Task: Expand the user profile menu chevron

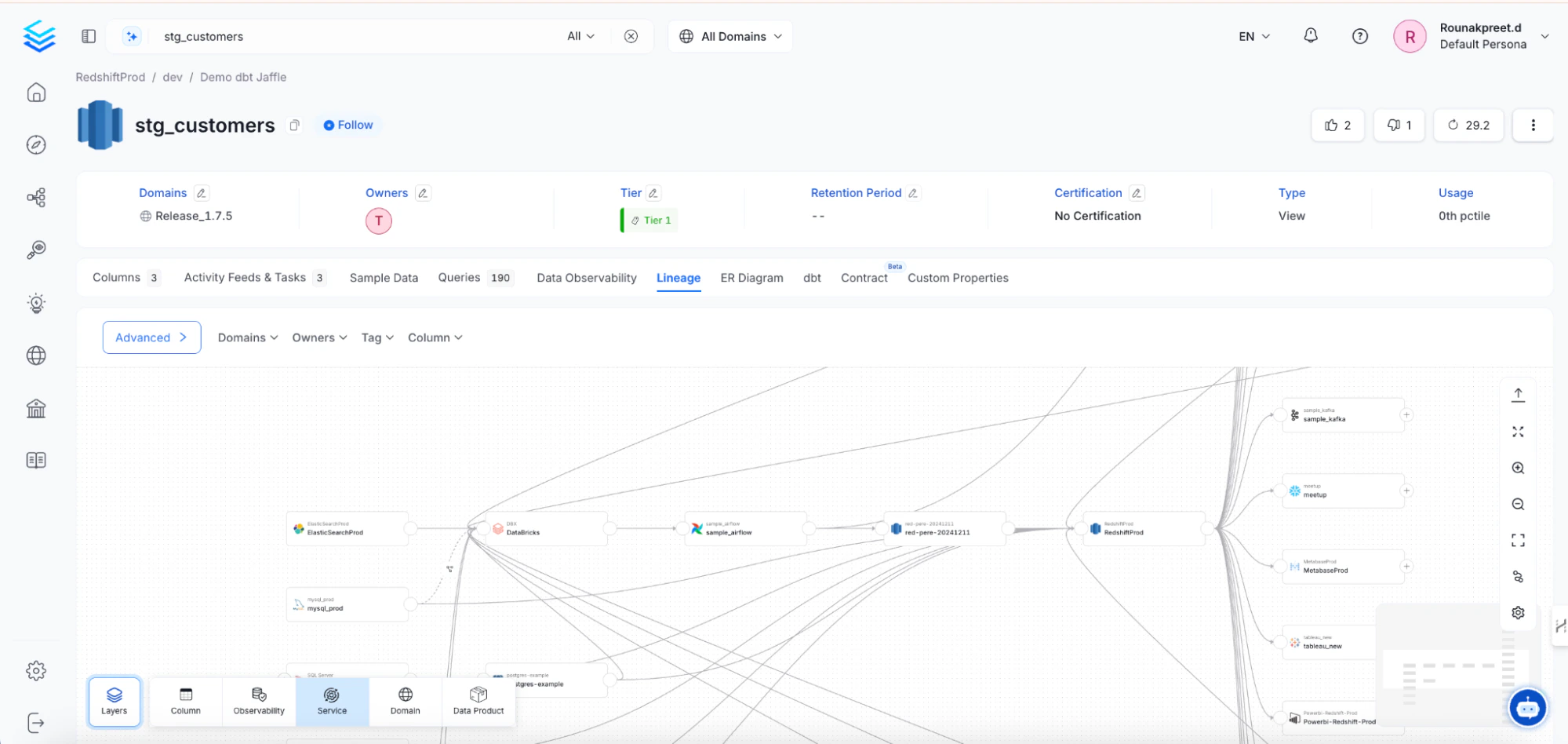Action: (1545, 36)
